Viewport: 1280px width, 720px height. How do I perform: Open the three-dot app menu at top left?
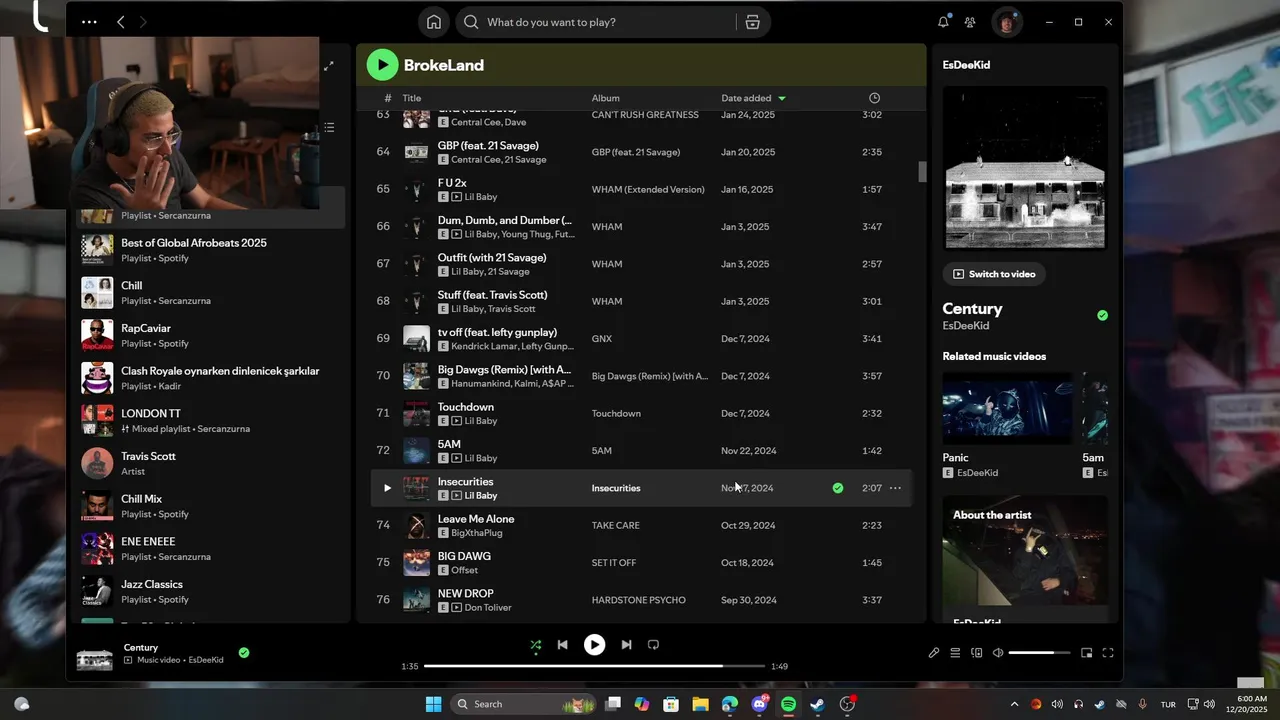(x=89, y=22)
